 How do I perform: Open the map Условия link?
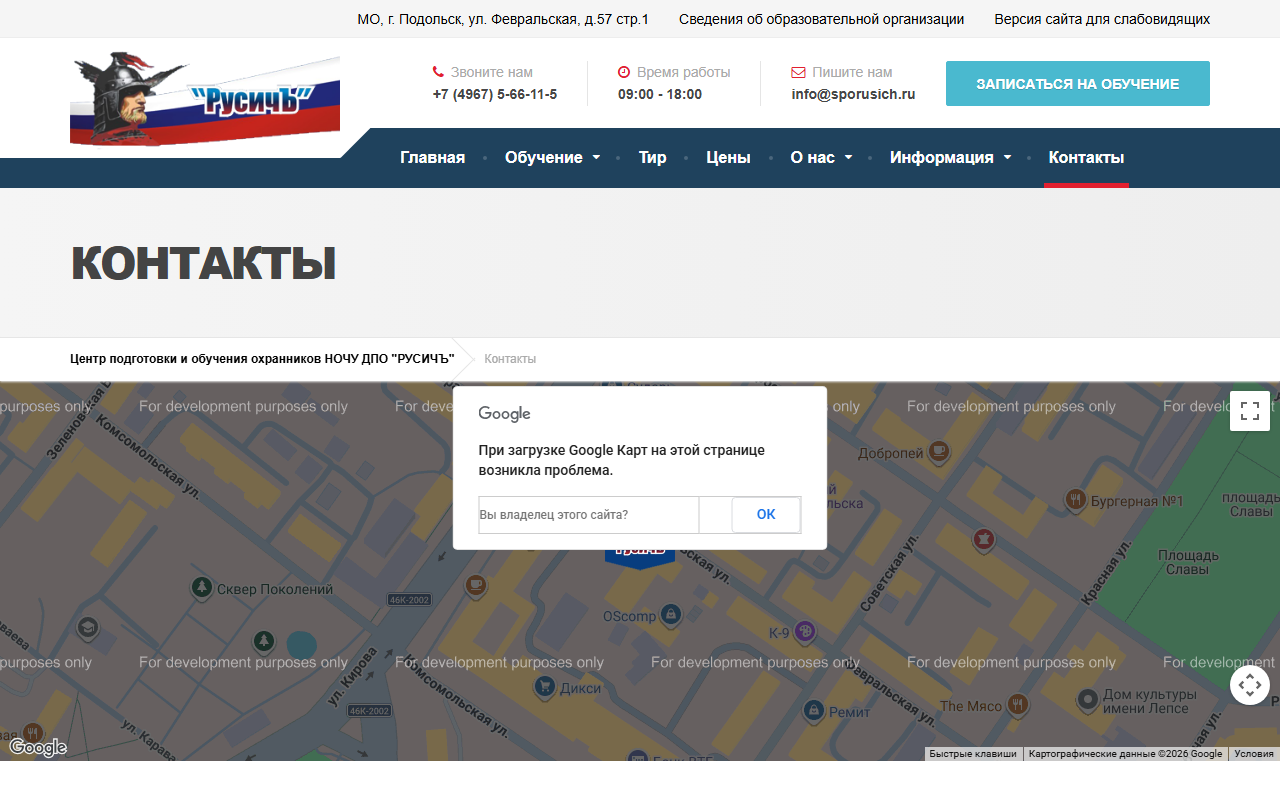tap(1254, 754)
